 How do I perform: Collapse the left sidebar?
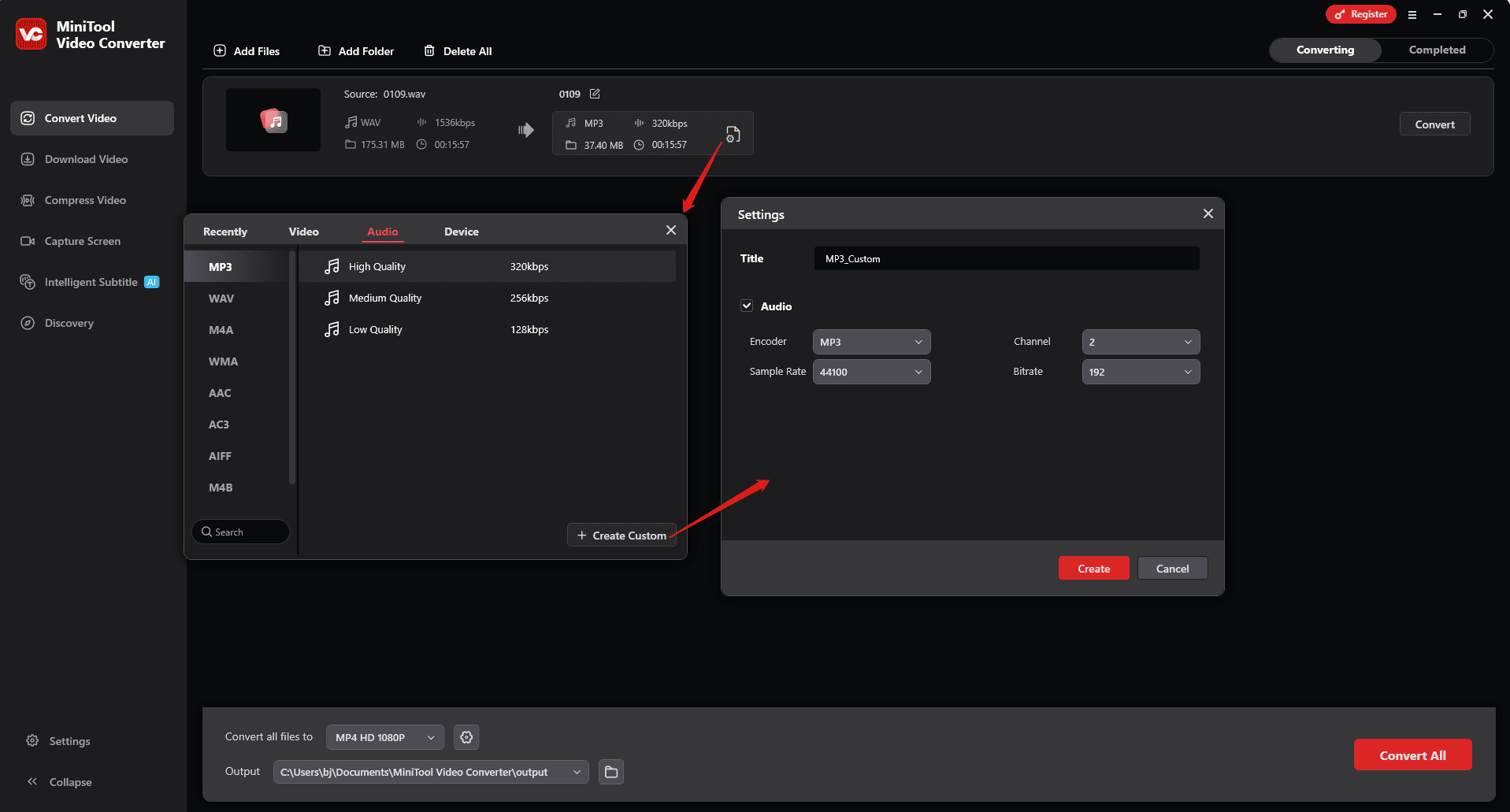coord(32,781)
